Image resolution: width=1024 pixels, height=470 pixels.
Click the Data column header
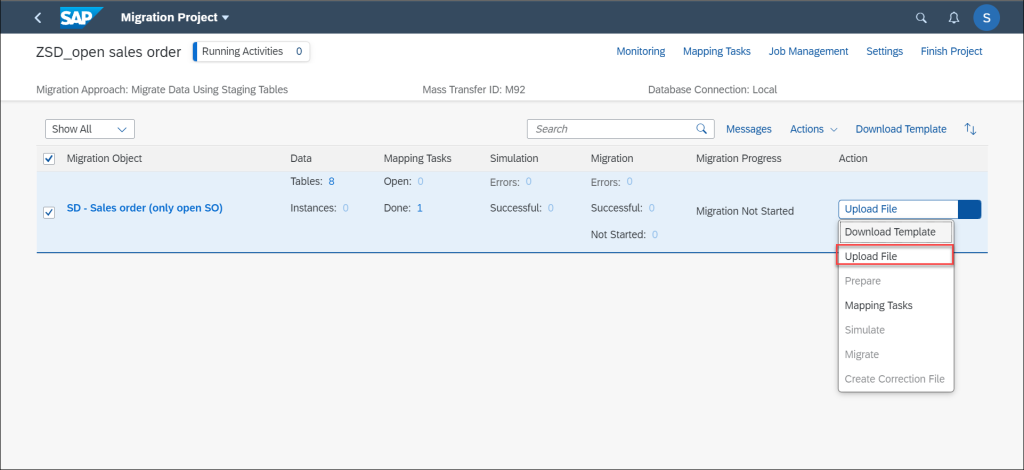click(301, 159)
